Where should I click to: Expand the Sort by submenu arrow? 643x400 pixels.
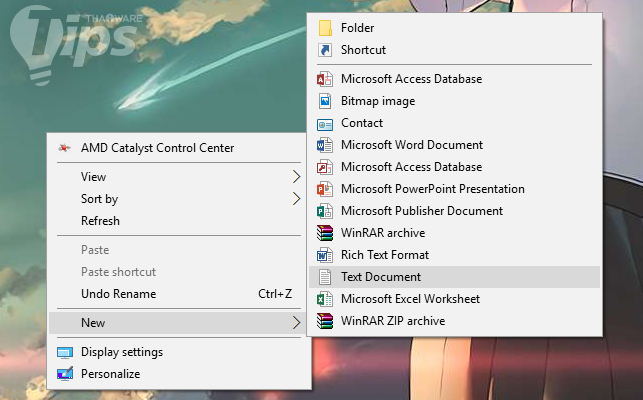coord(296,199)
